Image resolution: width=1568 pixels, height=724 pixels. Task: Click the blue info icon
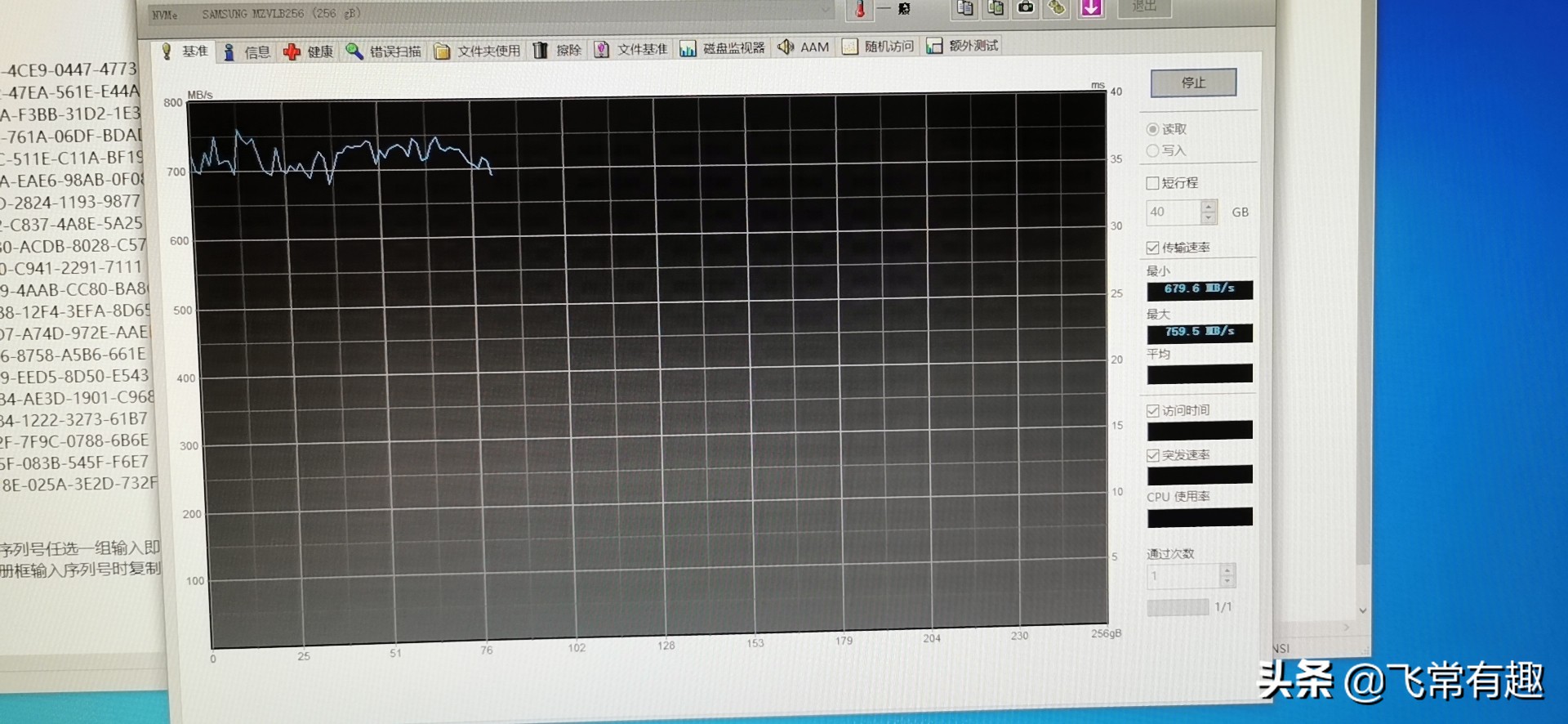(229, 52)
